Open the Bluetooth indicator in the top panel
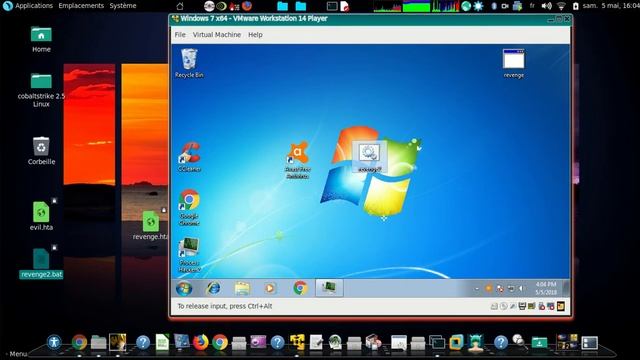This screenshot has height=360, width=640. coord(493,6)
